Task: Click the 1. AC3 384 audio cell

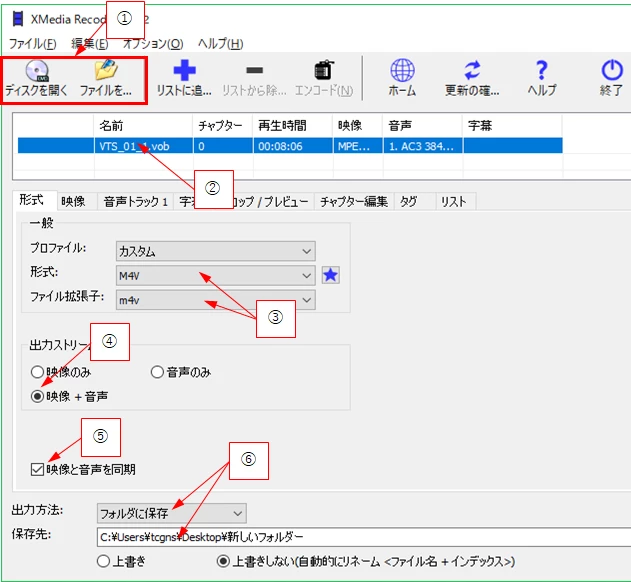Action: tap(422, 146)
